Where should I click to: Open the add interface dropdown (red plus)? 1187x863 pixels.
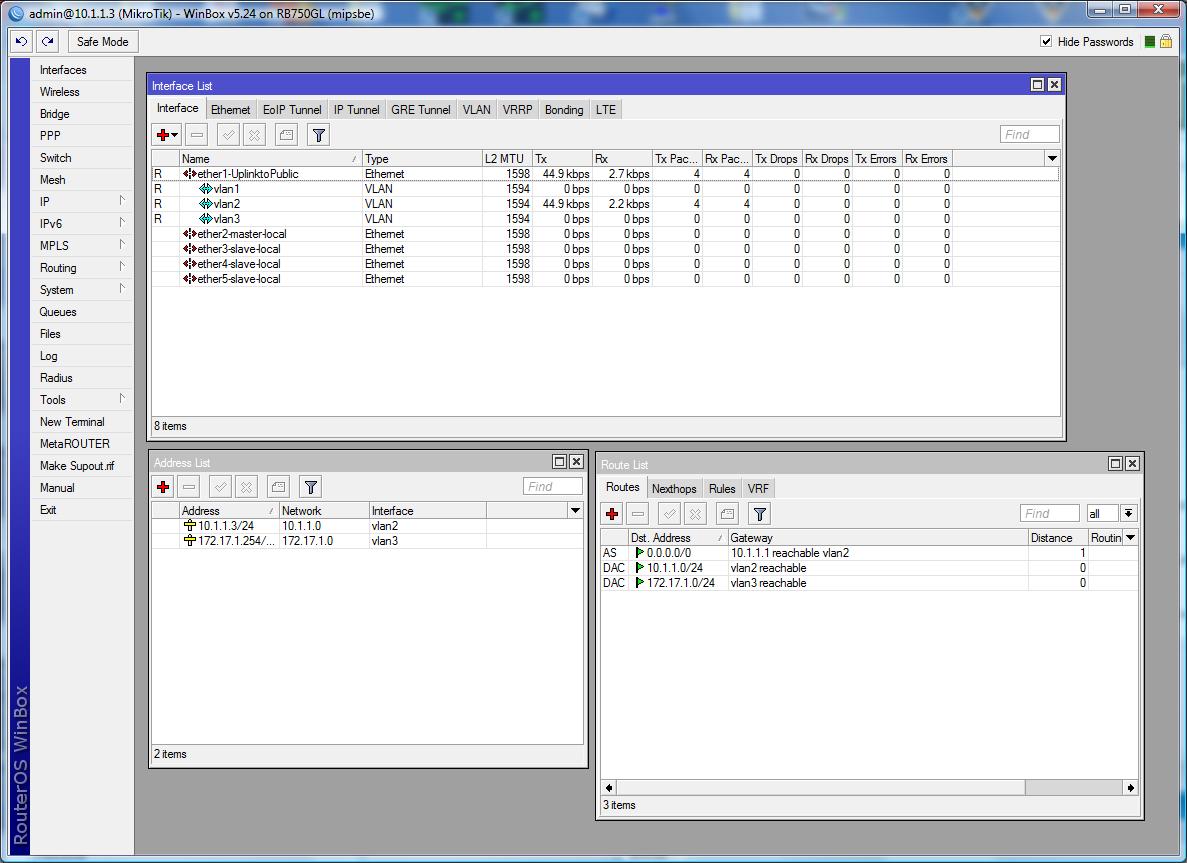point(163,134)
